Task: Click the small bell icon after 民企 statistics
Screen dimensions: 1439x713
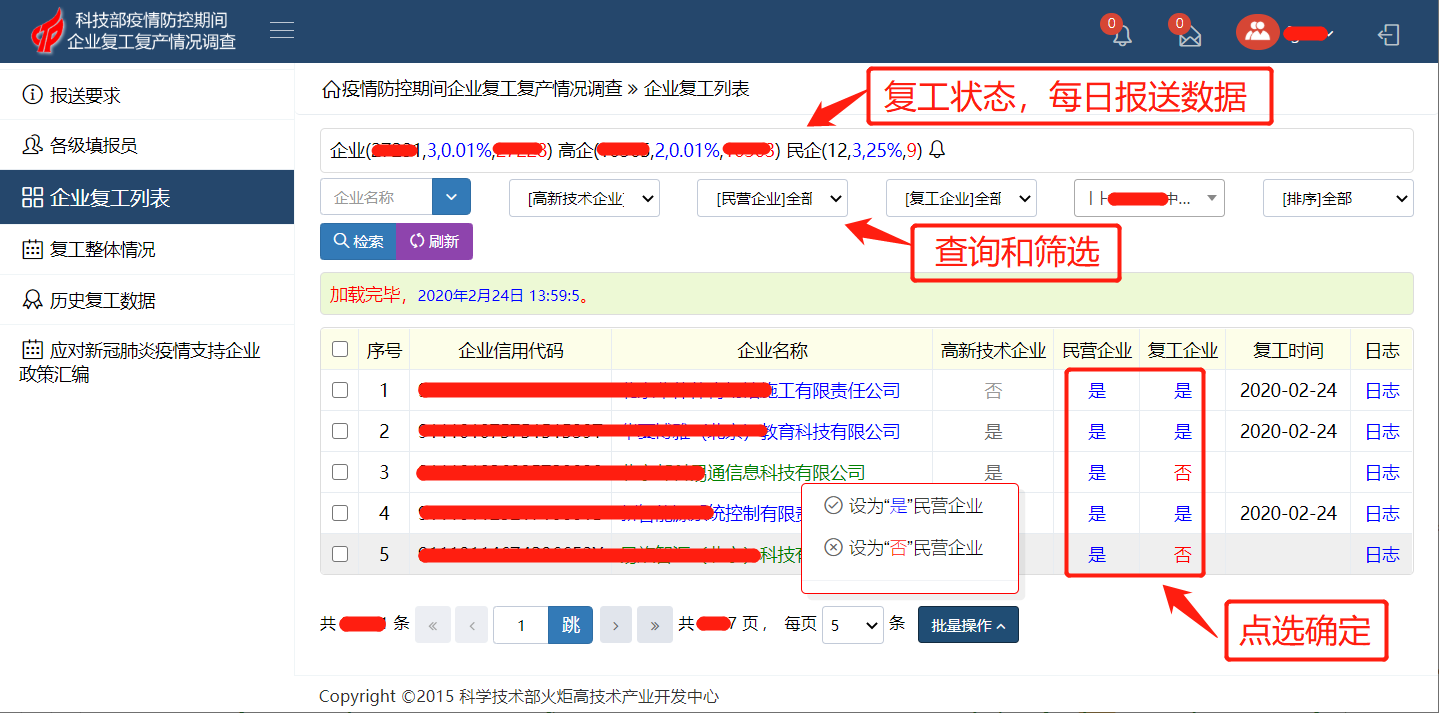Action: coord(937,150)
